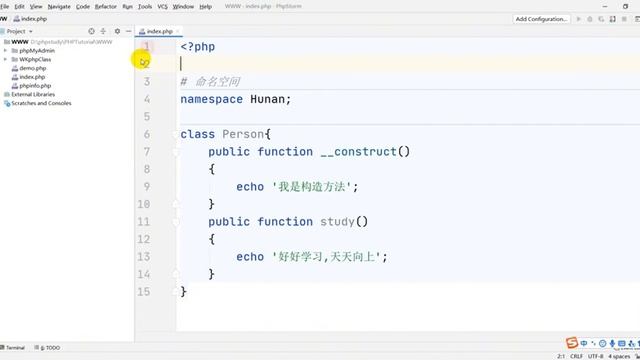640x360 pixels.
Task: Click line number 4 in gutter
Action: pyautogui.click(x=147, y=99)
